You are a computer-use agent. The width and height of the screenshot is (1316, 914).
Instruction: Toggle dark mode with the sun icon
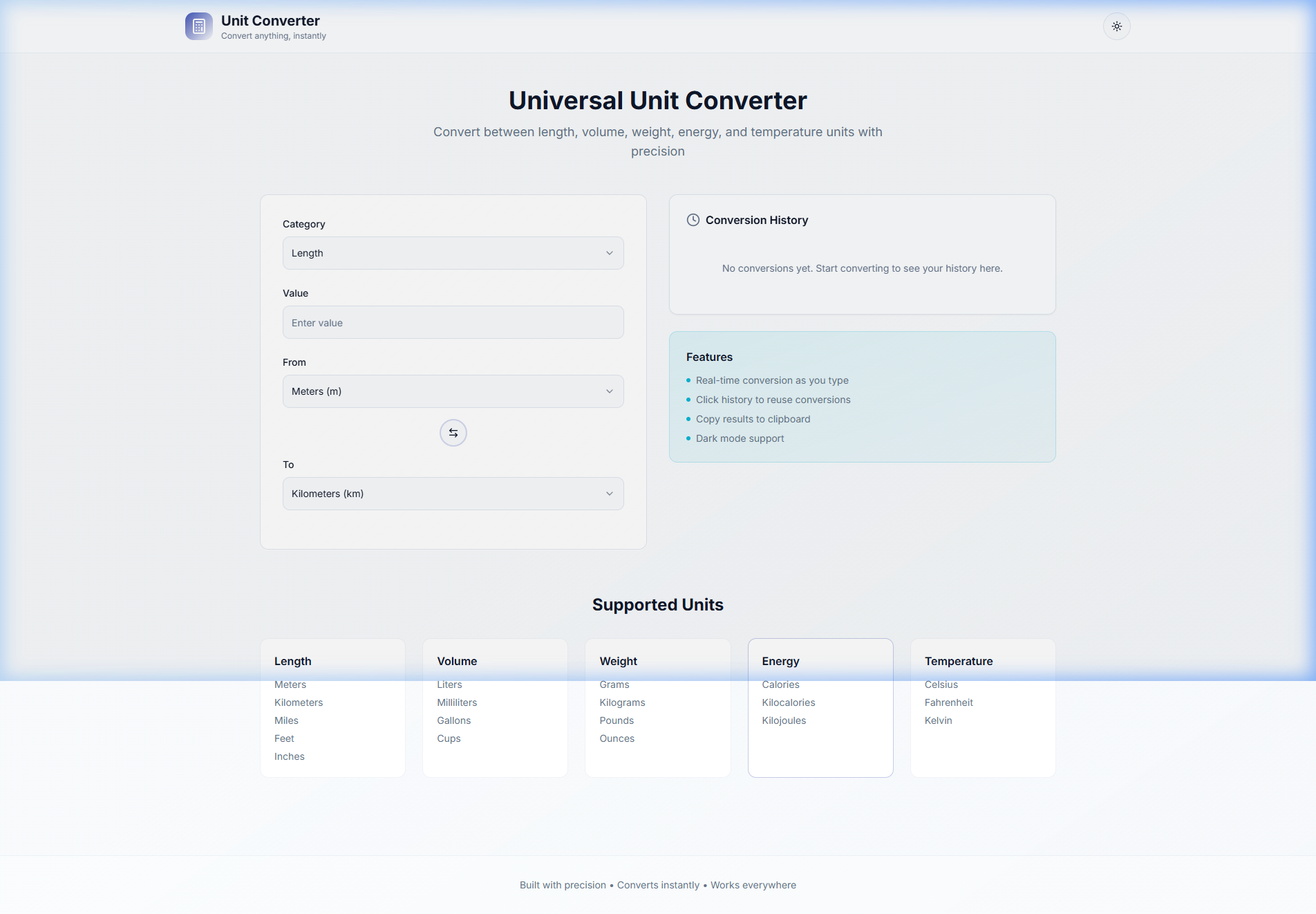1116,26
